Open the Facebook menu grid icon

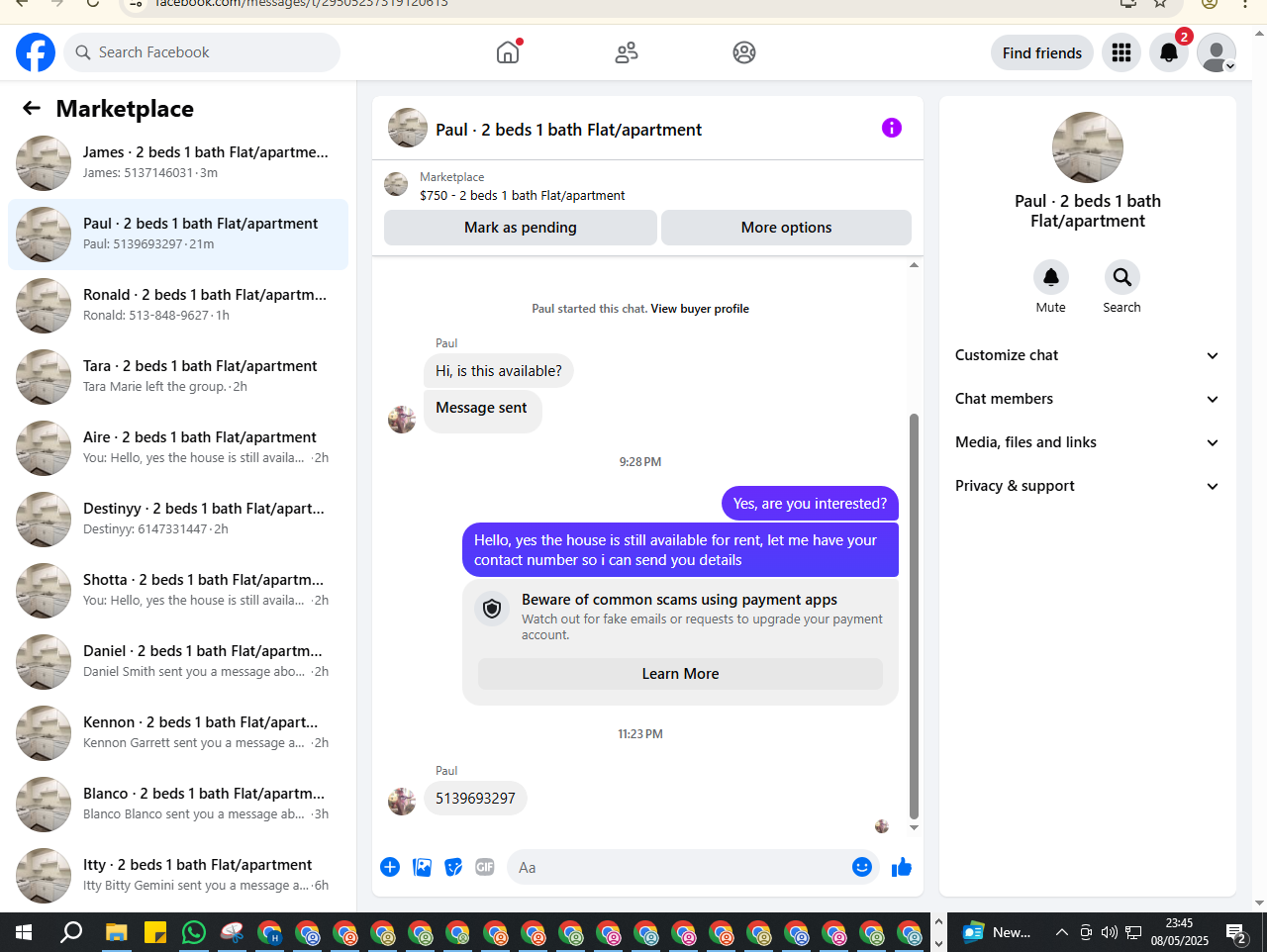(1121, 52)
